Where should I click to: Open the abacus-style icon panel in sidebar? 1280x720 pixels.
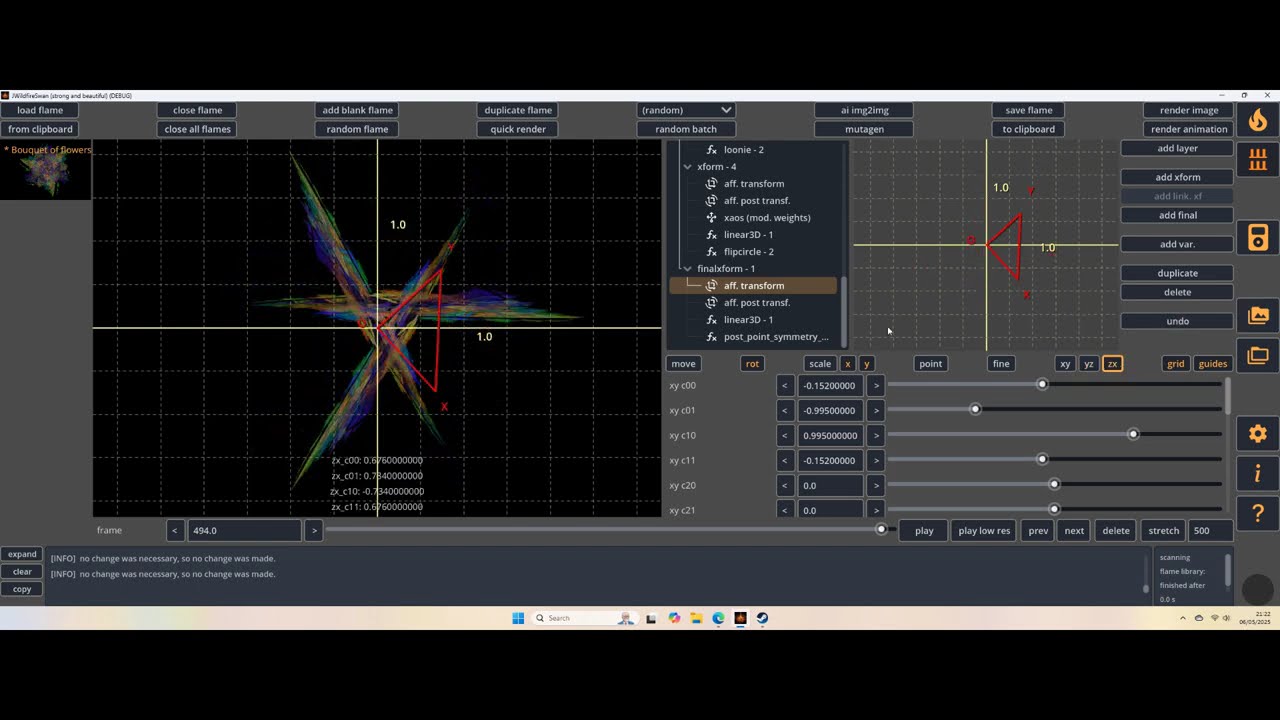(1258, 159)
